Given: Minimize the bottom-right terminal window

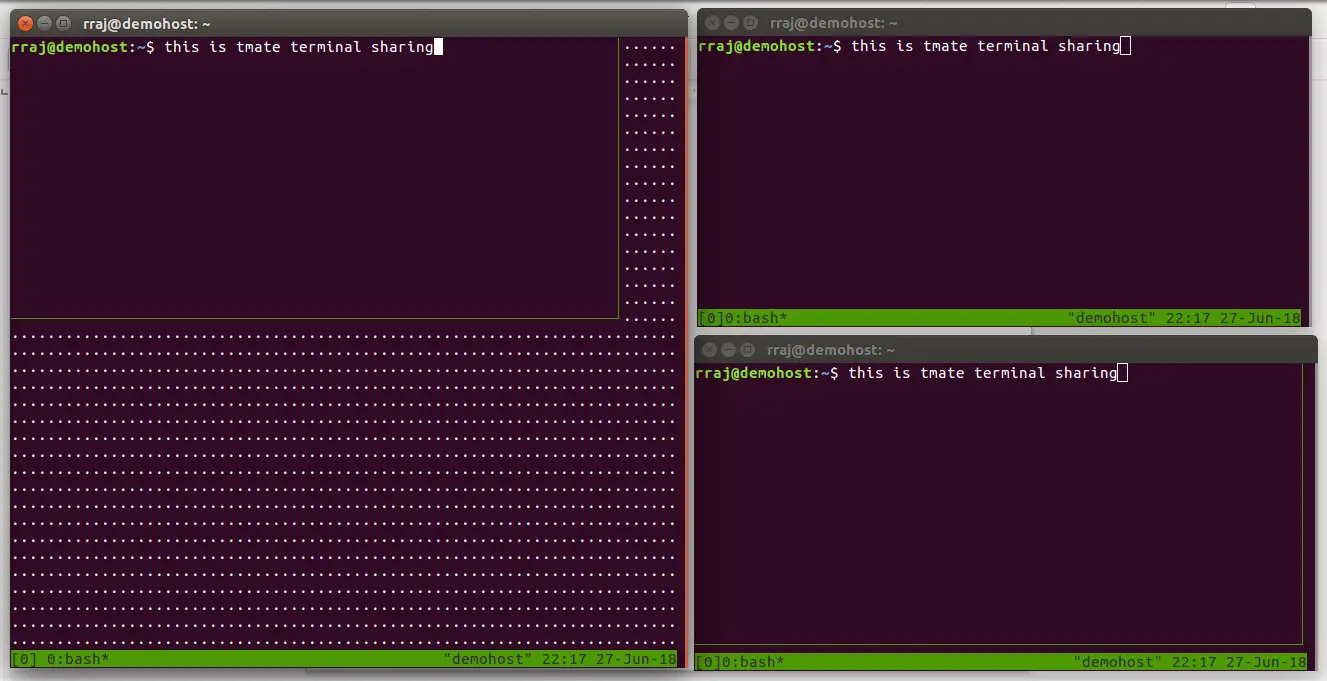Looking at the screenshot, I should (x=727, y=349).
